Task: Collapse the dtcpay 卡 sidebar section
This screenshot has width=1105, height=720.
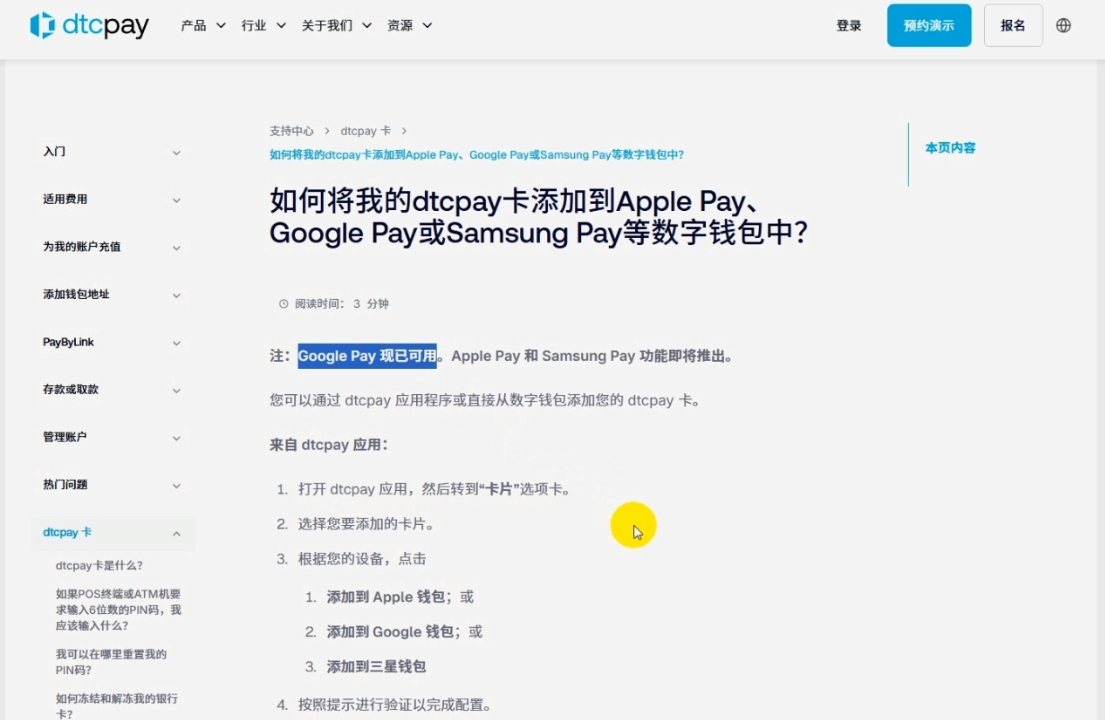Action: pyautogui.click(x=112, y=533)
